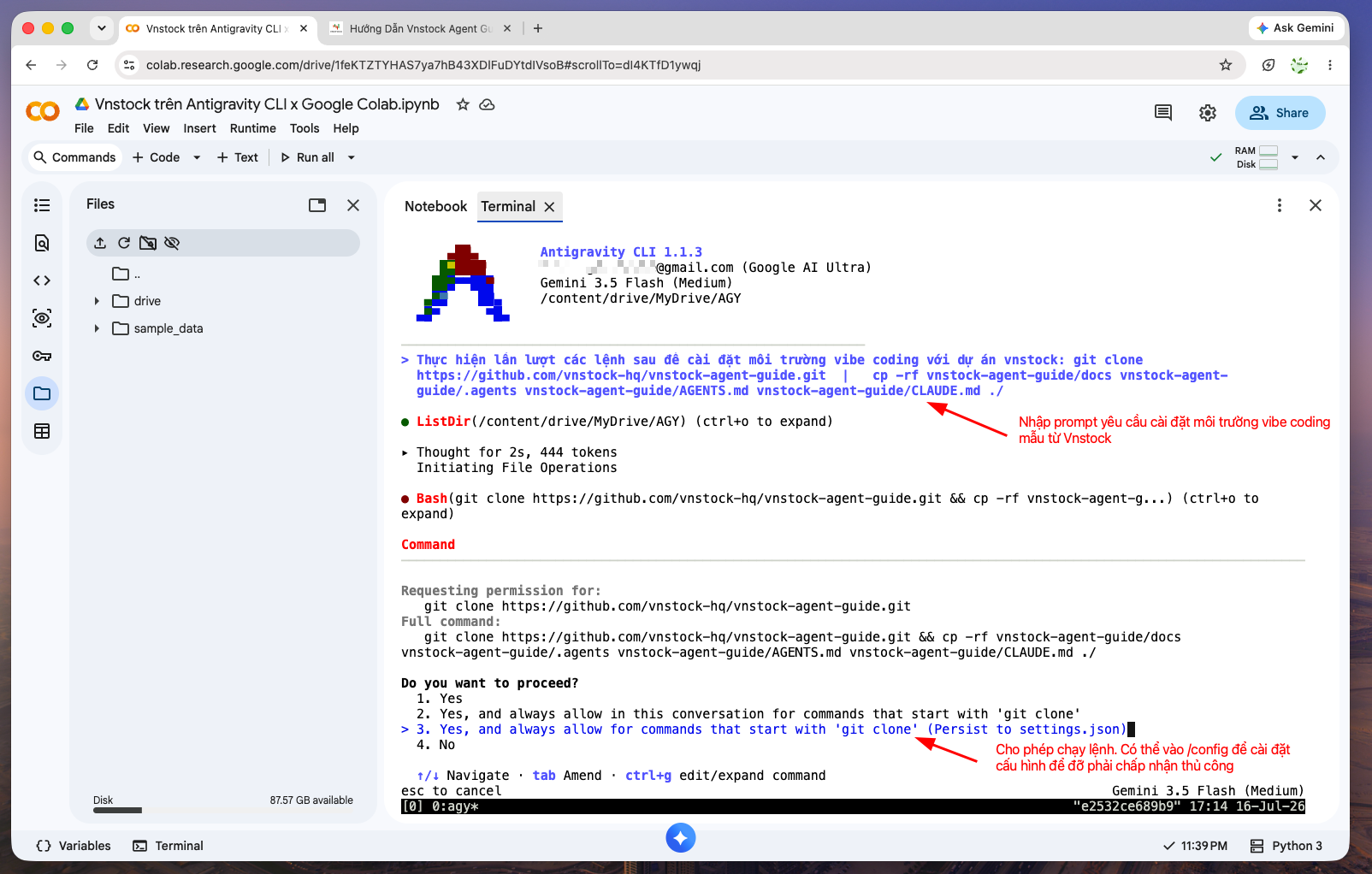Select the drive folder
The image size is (1372, 874).
[137, 301]
